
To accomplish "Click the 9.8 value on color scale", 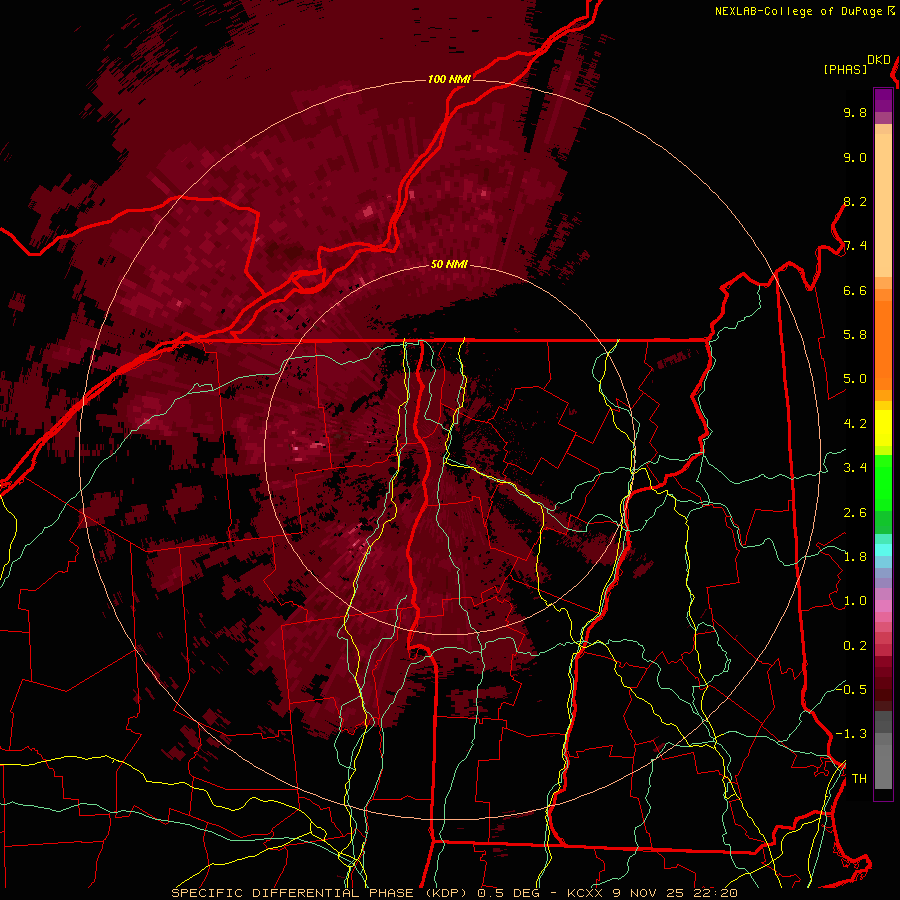I will tap(855, 112).
